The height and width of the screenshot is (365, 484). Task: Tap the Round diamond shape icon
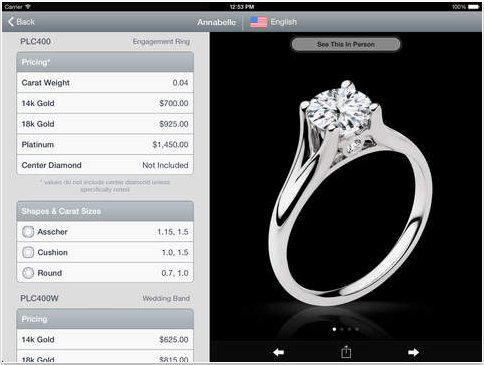click(28, 273)
